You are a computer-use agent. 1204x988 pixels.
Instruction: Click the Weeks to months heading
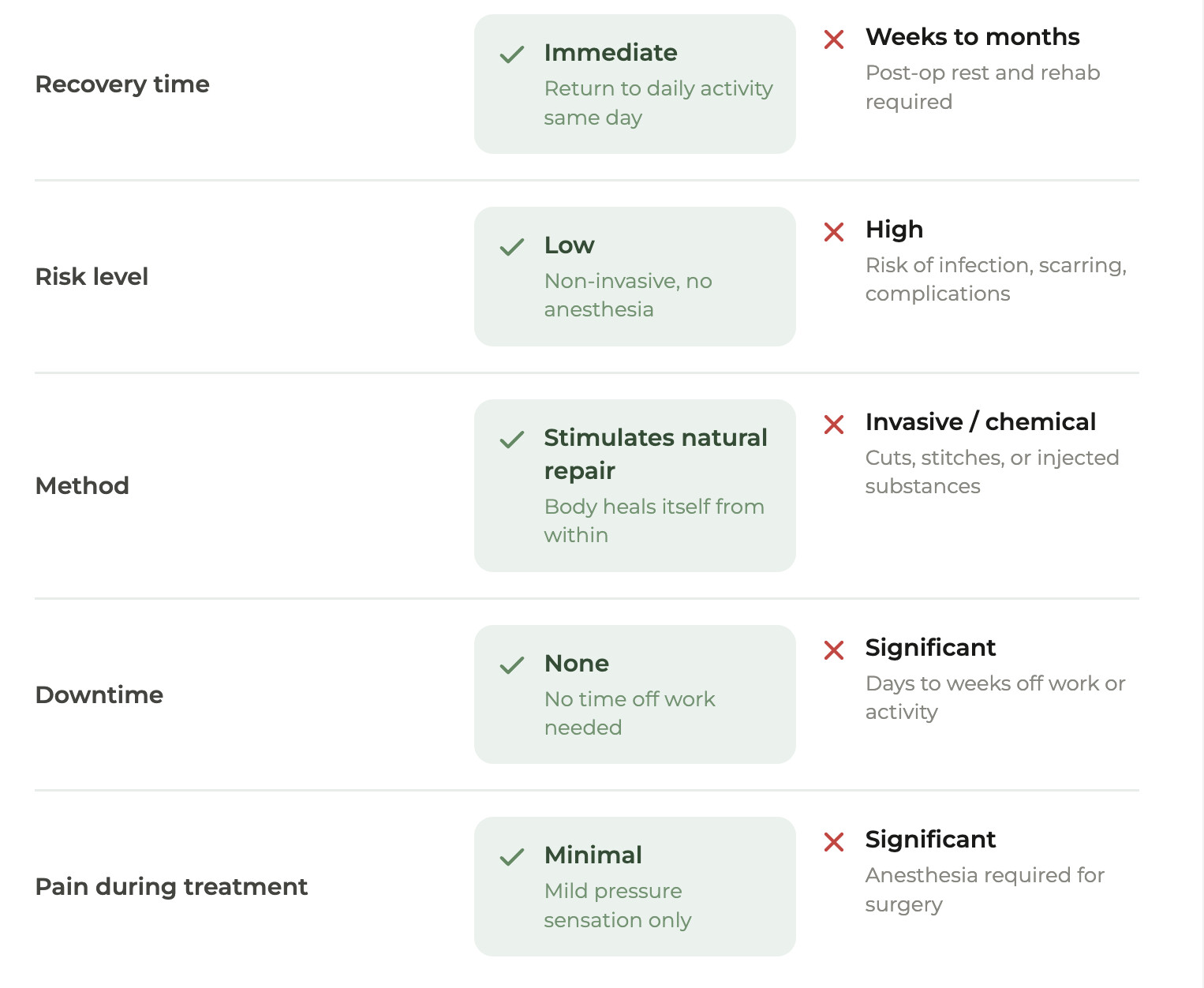pyautogui.click(x=972, y=36)
